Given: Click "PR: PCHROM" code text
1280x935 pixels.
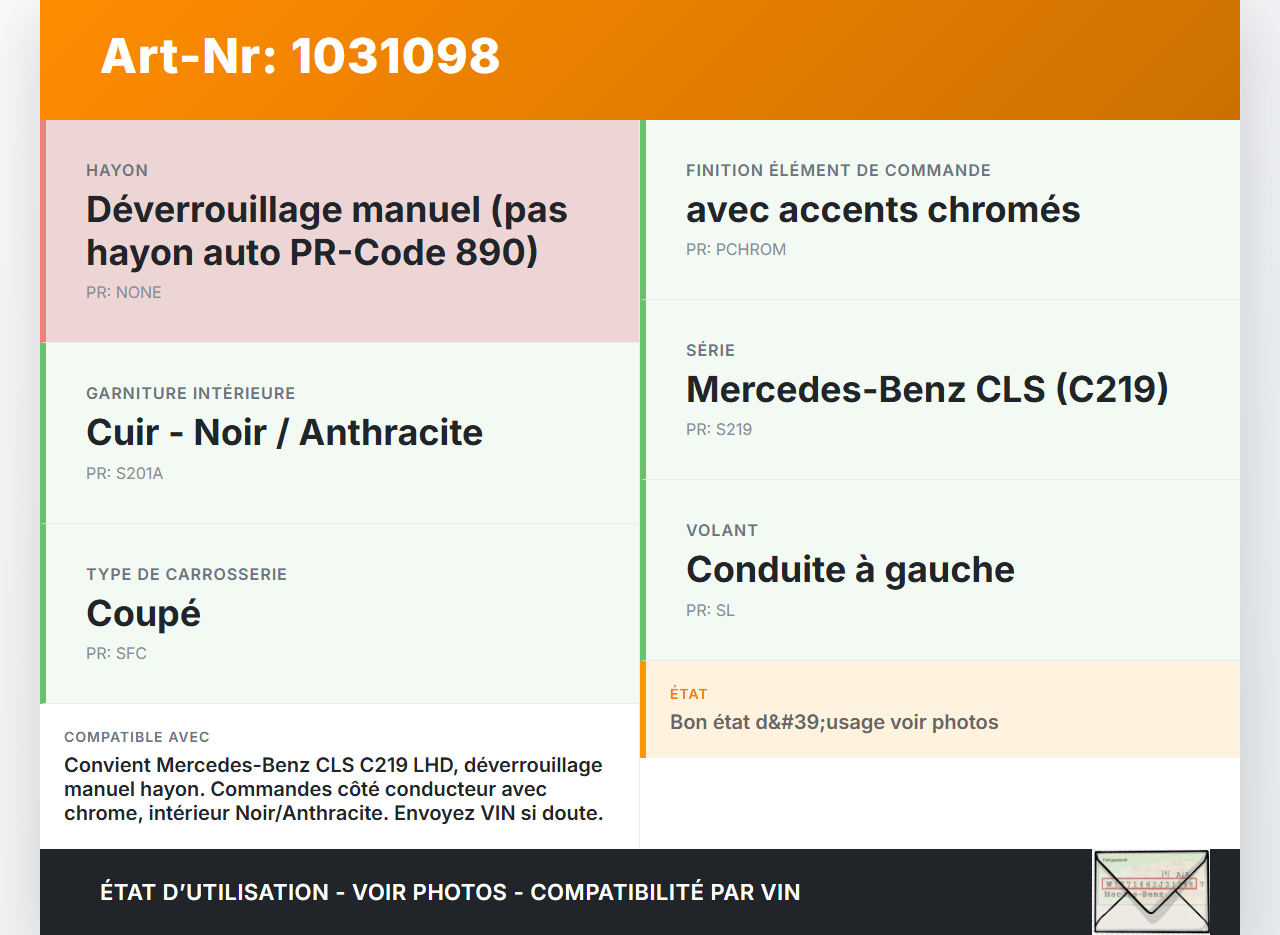Looking at the screenshot, I should tap(736, 250).
